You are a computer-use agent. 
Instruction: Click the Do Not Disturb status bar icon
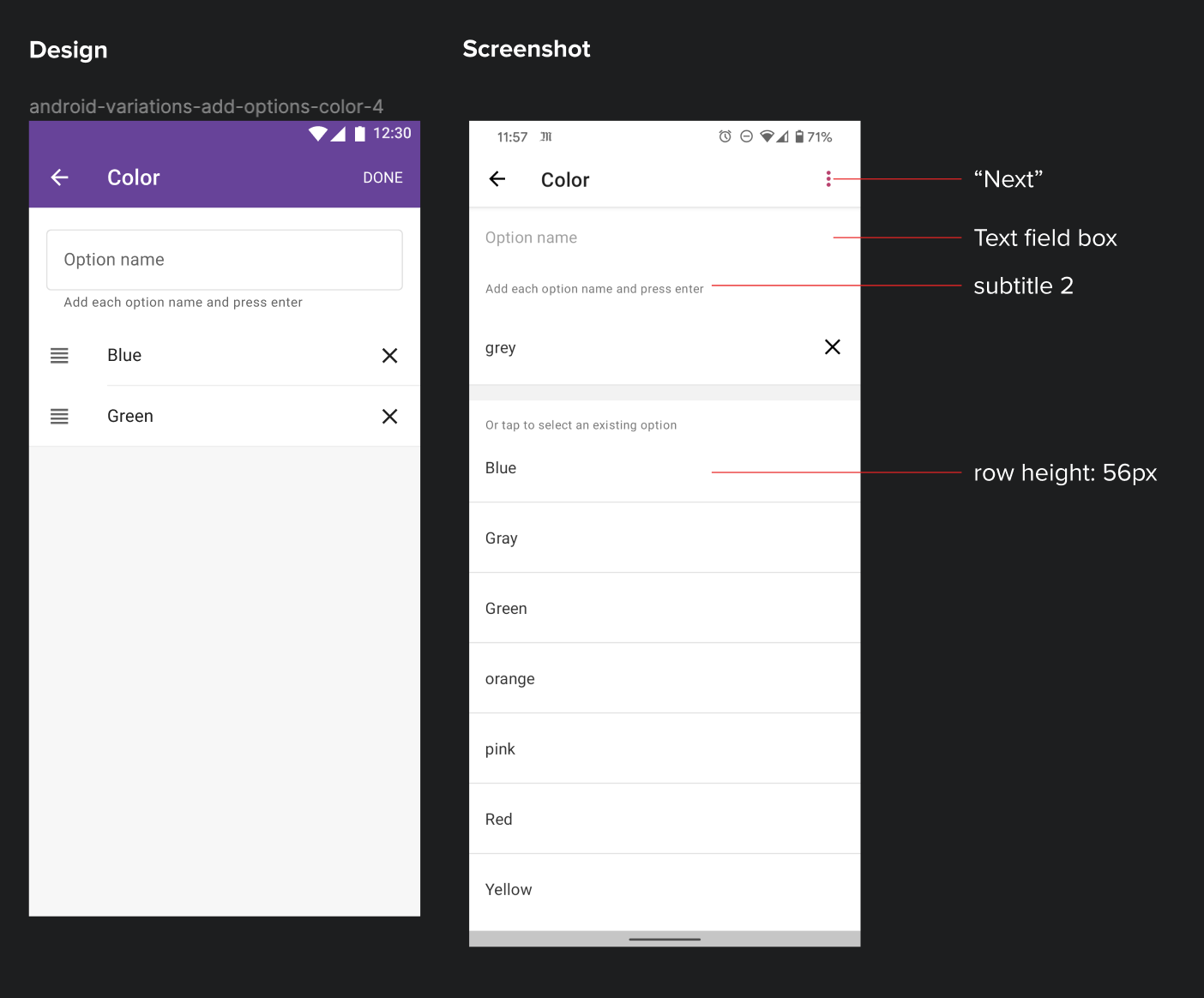click(745, 136)
